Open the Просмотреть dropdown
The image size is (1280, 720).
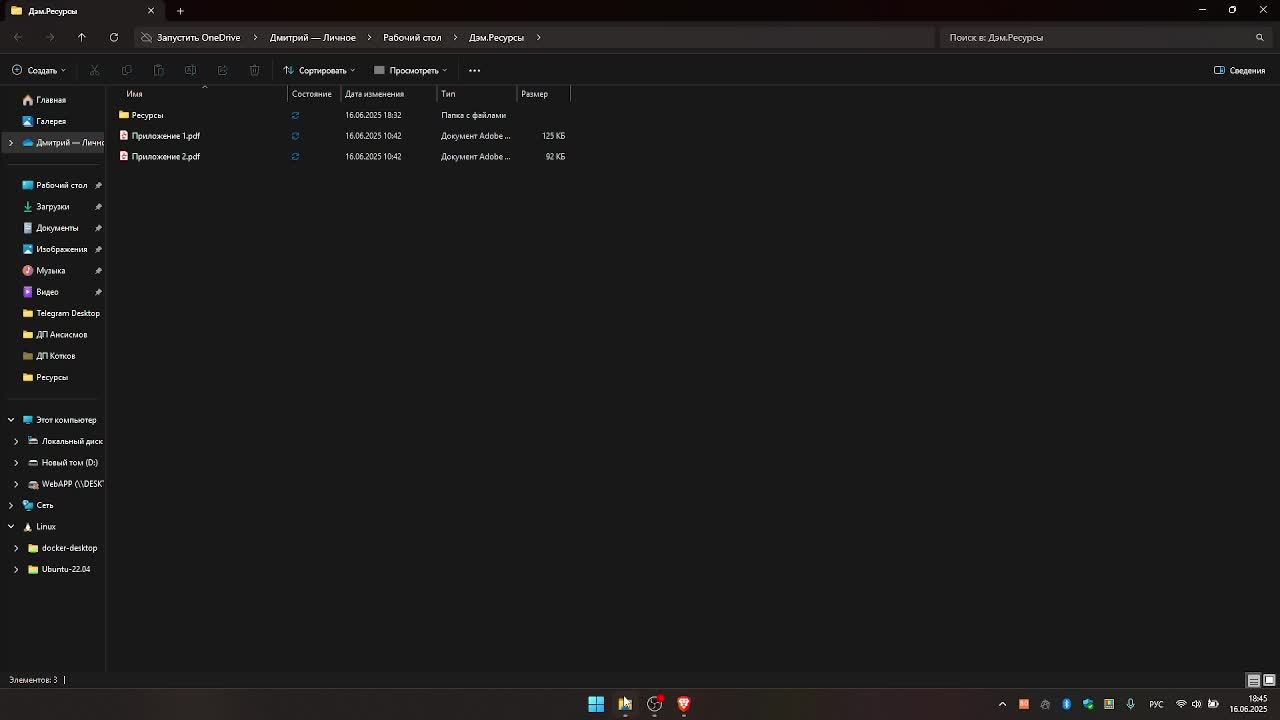(x=410, y=70)
